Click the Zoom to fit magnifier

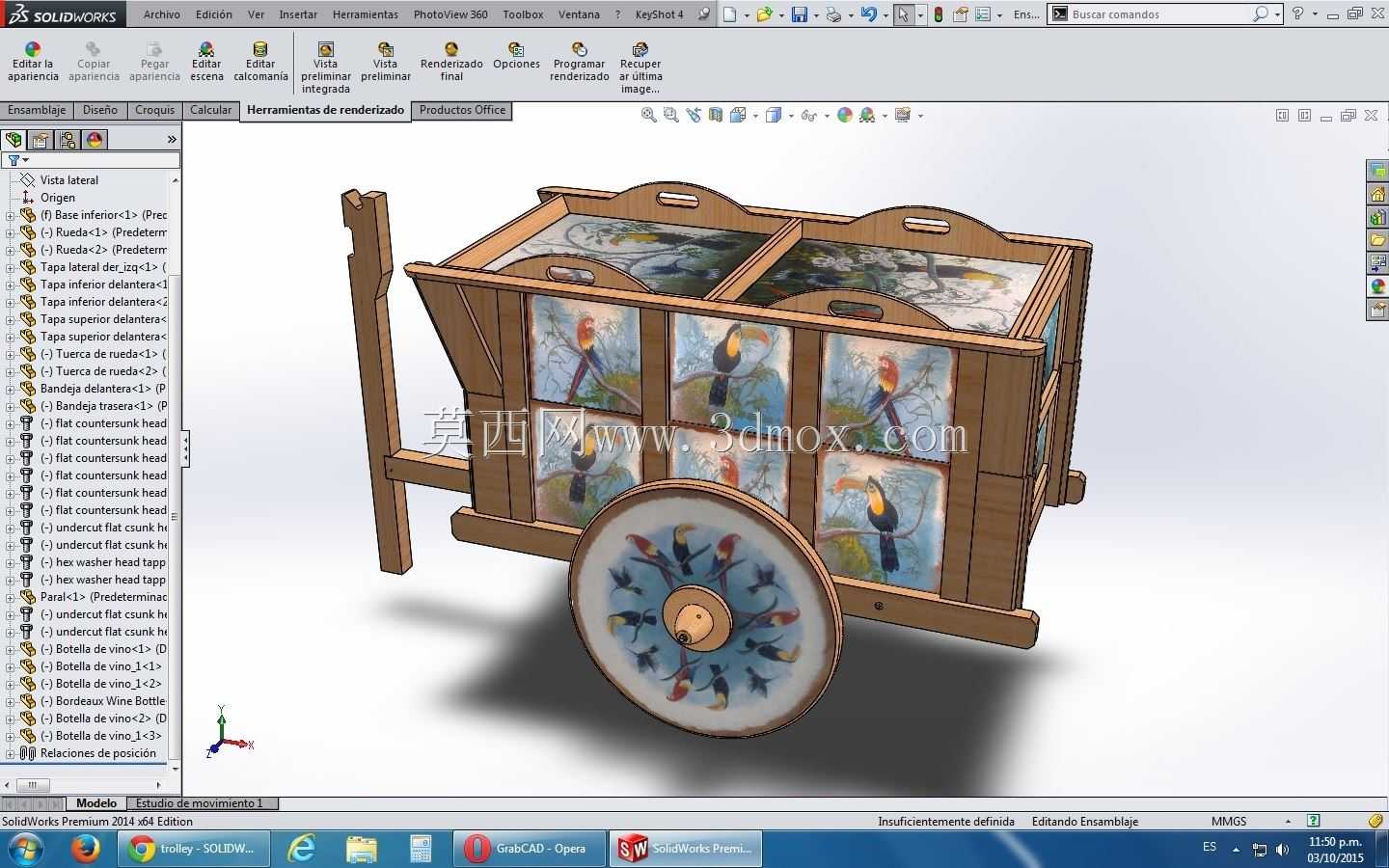(x=649, y=115)
